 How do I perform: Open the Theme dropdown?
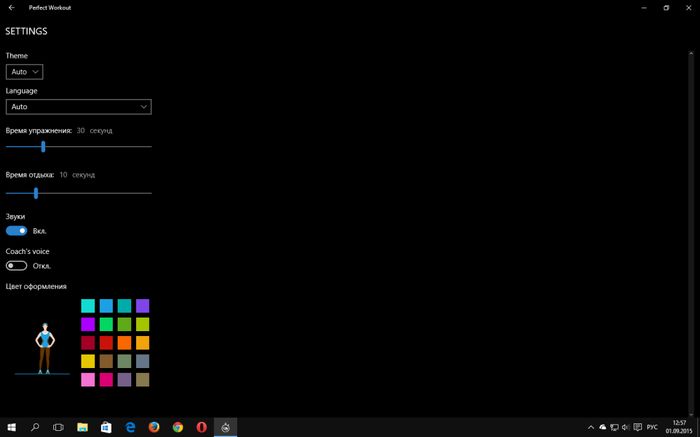point(25,72)
